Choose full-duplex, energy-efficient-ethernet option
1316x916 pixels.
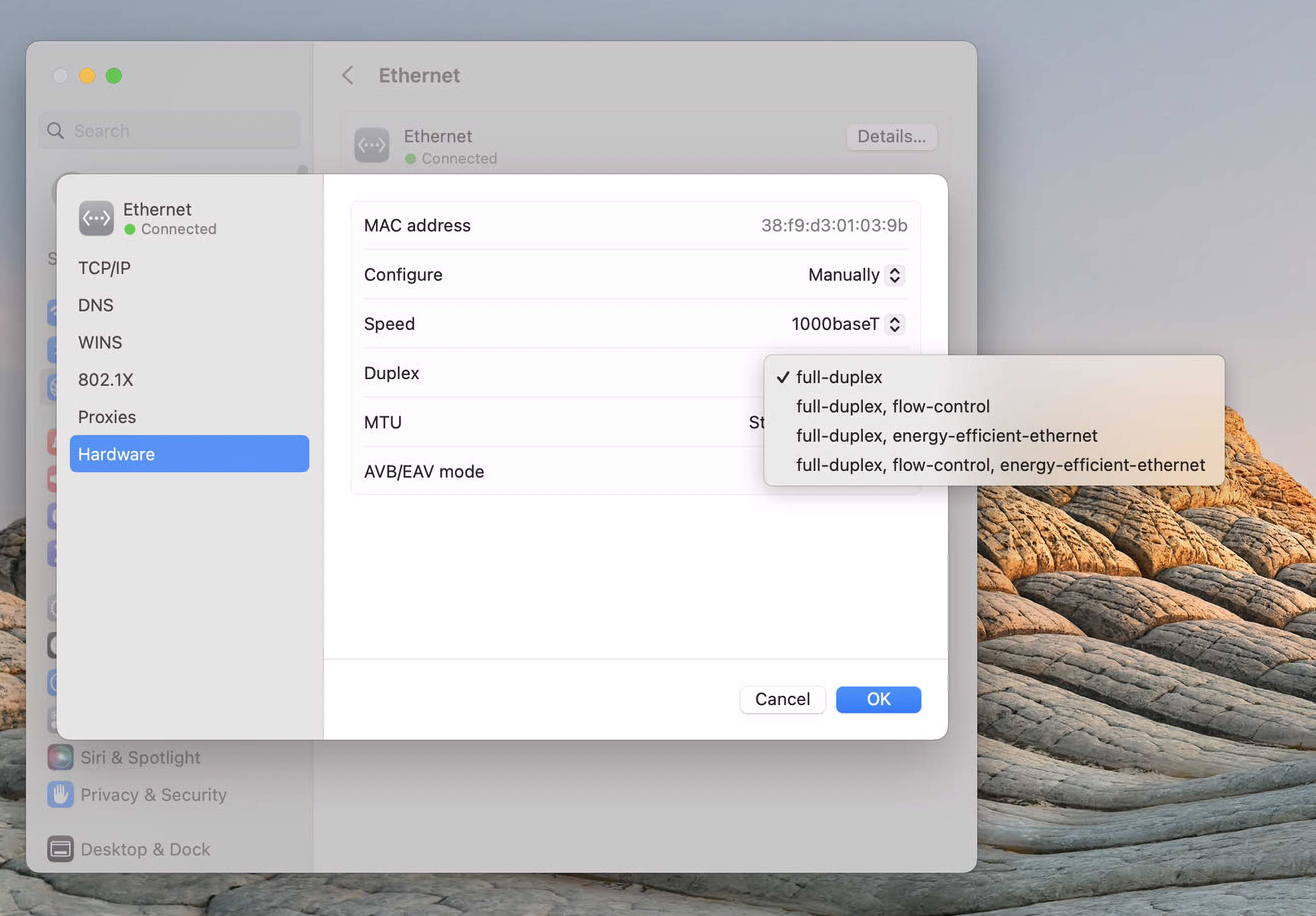pyautogui.click(x=994, y=436)
